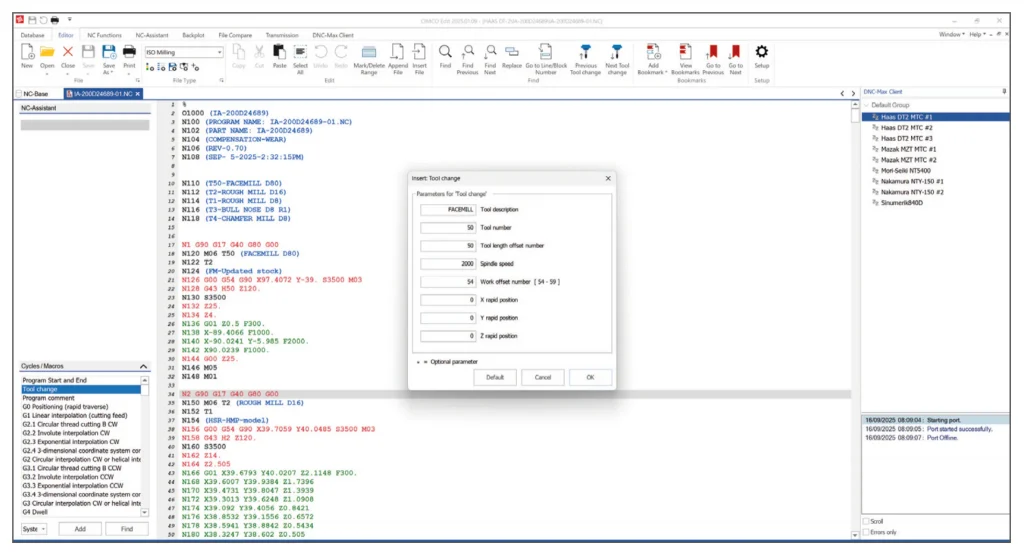
Task: Click the Mark/Delete Range icon
Action: click(x=369, y=53)
